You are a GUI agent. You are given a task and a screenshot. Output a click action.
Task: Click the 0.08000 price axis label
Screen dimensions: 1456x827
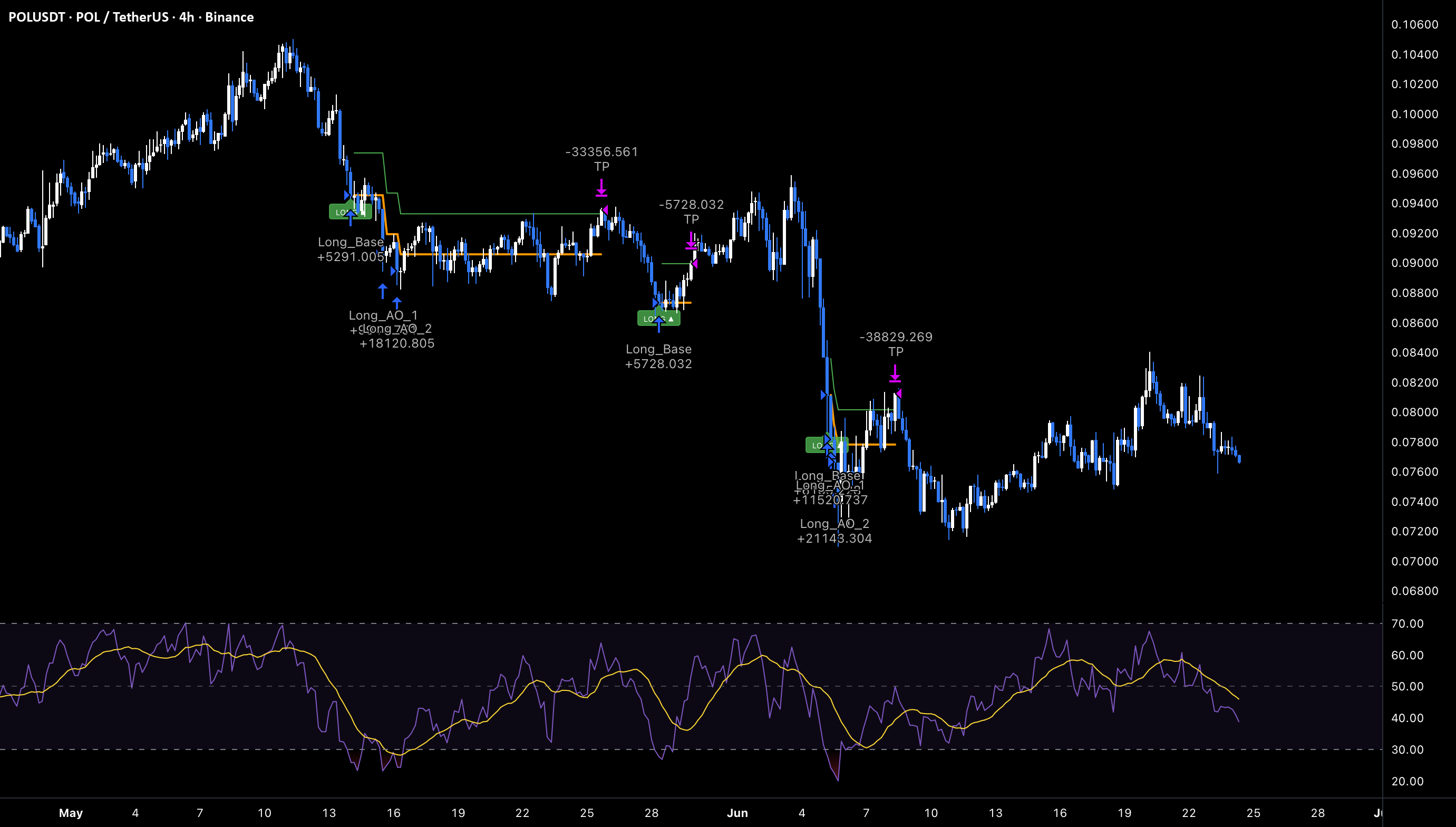(x=1414, y=412)
